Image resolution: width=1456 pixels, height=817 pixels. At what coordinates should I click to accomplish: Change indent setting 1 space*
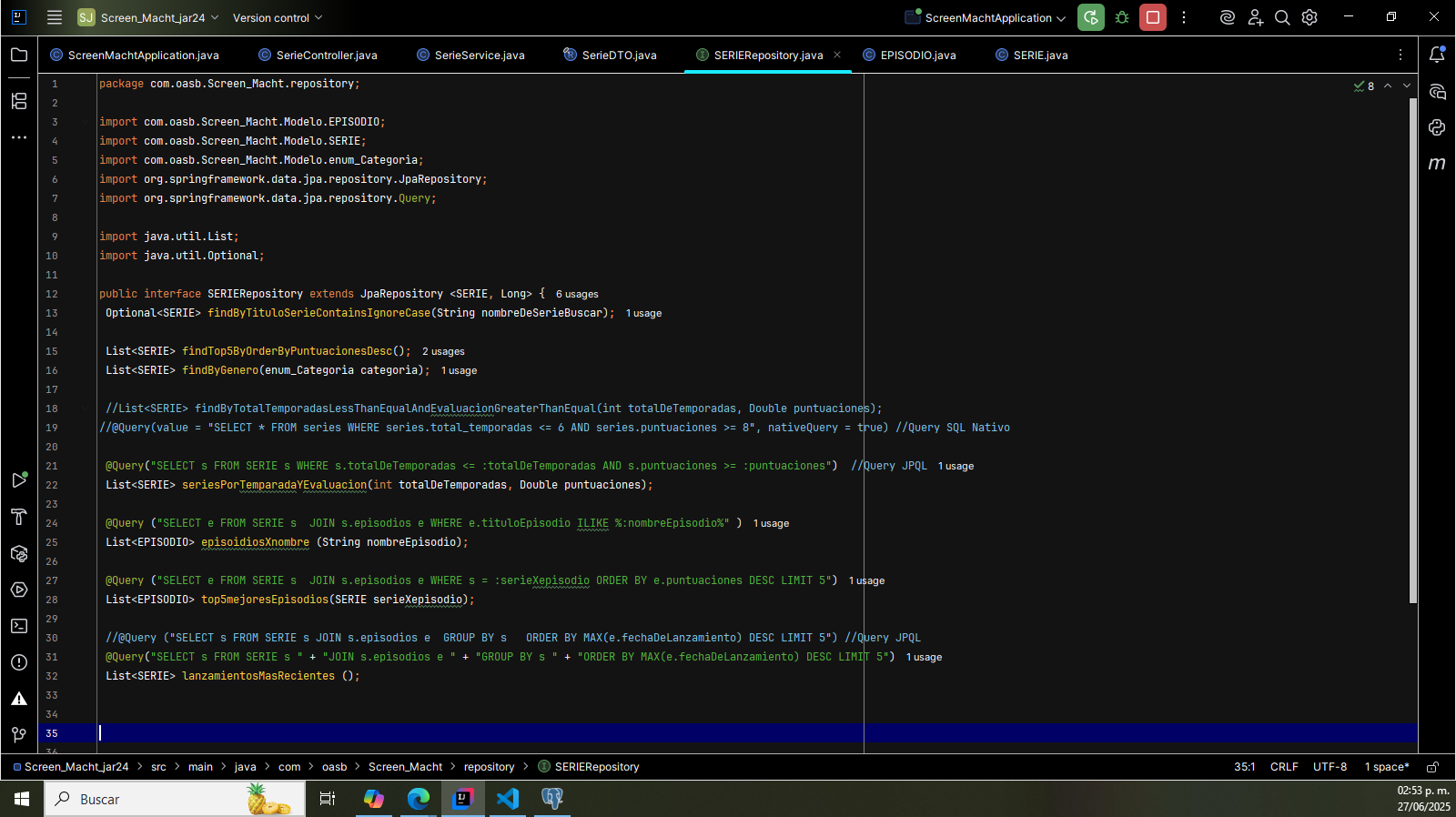[x=1387, y=767]
